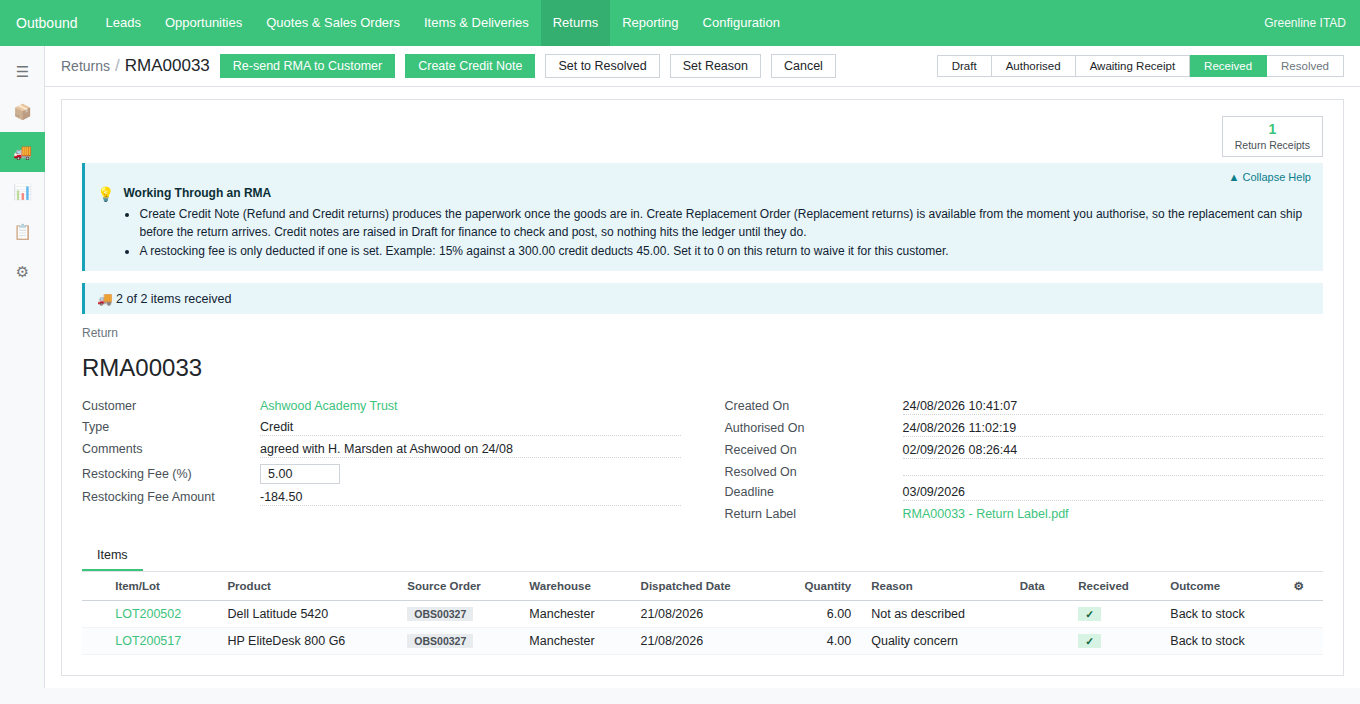Open Greenline ITAD user menu
The image size is (1360, 704).
(x=1305, y=23)
